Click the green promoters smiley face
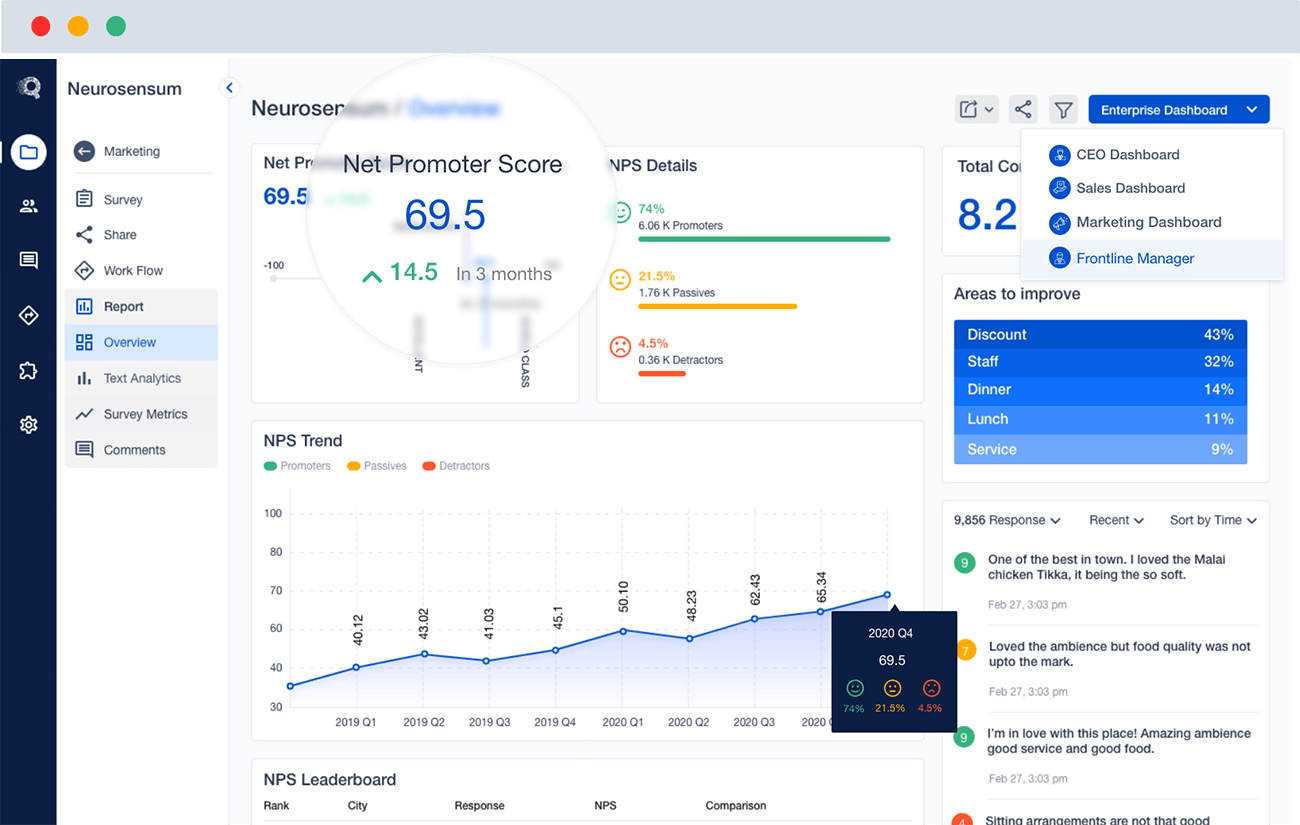 (621, 213)
